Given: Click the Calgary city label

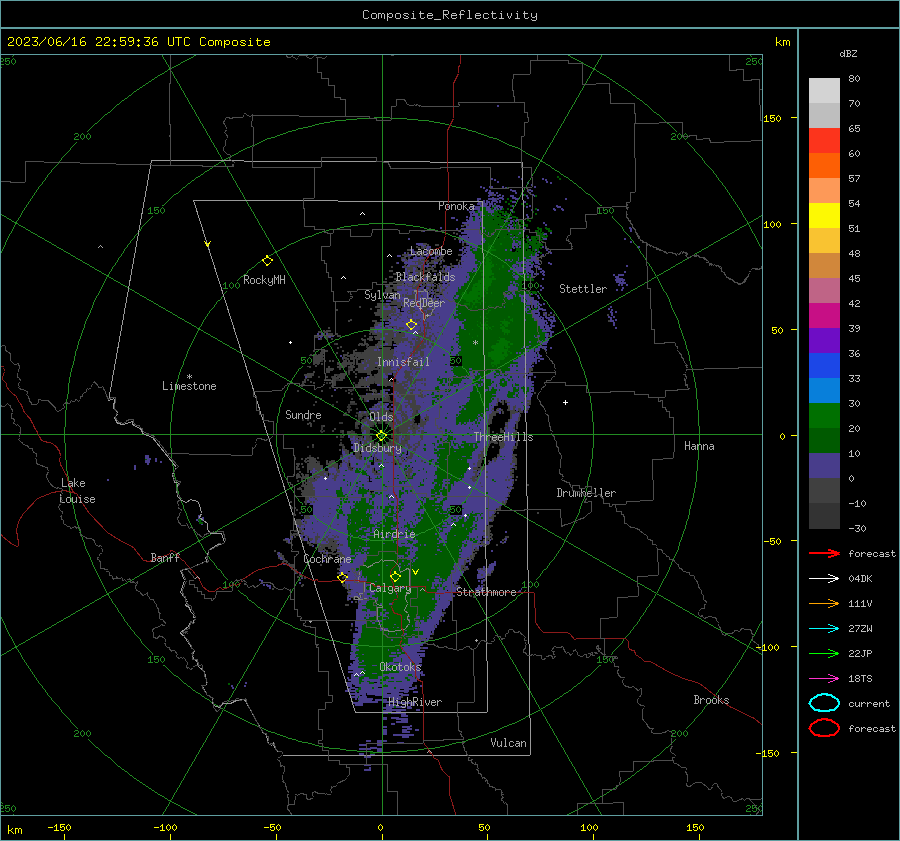Looking at the screenshot, I should point(390,588).
